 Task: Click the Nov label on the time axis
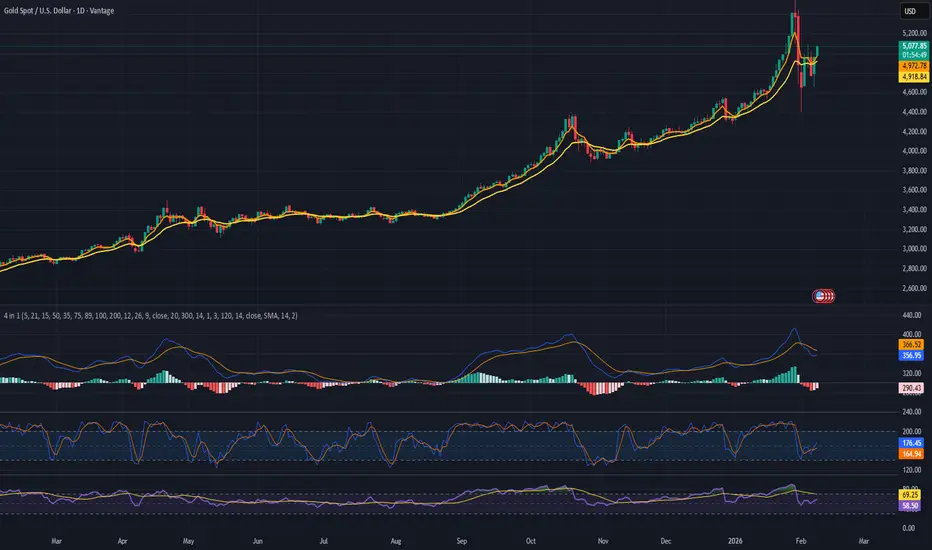(603, 542)
